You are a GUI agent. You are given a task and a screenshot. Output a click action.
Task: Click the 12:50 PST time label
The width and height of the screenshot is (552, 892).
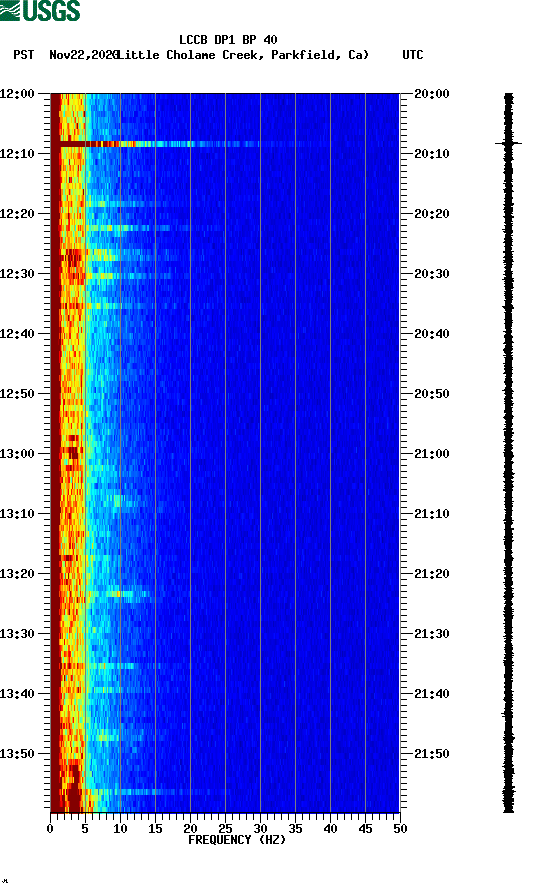[17, 394]
